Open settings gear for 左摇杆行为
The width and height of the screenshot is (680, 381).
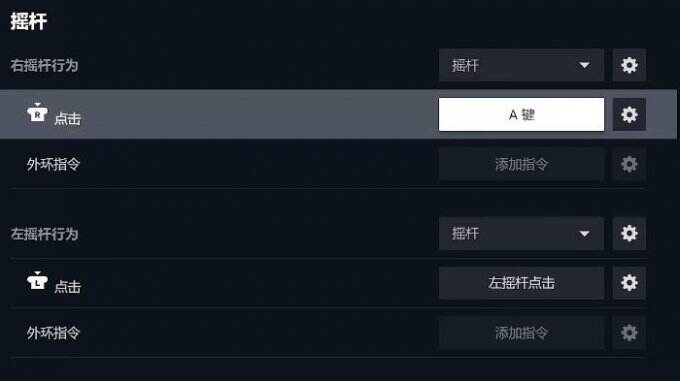pyautogui.click(x=629, y=234)
